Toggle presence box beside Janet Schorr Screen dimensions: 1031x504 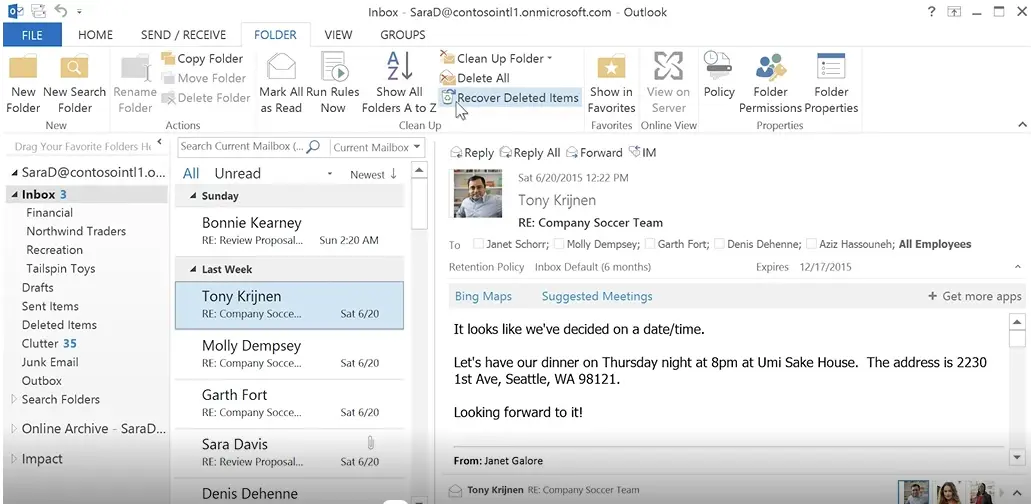tap(478, 244)
